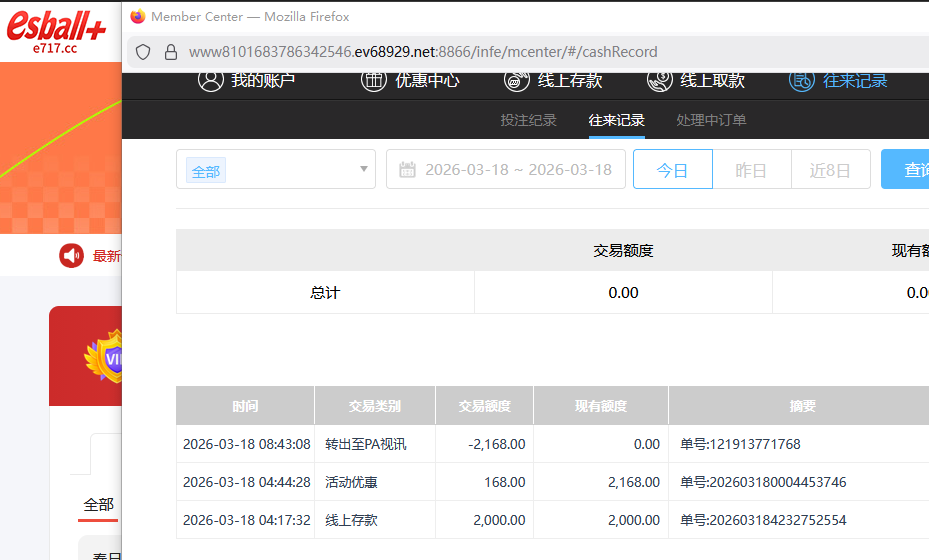The width and height of the screenshot is (929, 560).
Task: Select the 处理中订单 sub-tab
Action: pyautogui.click(x=711, y=121)
